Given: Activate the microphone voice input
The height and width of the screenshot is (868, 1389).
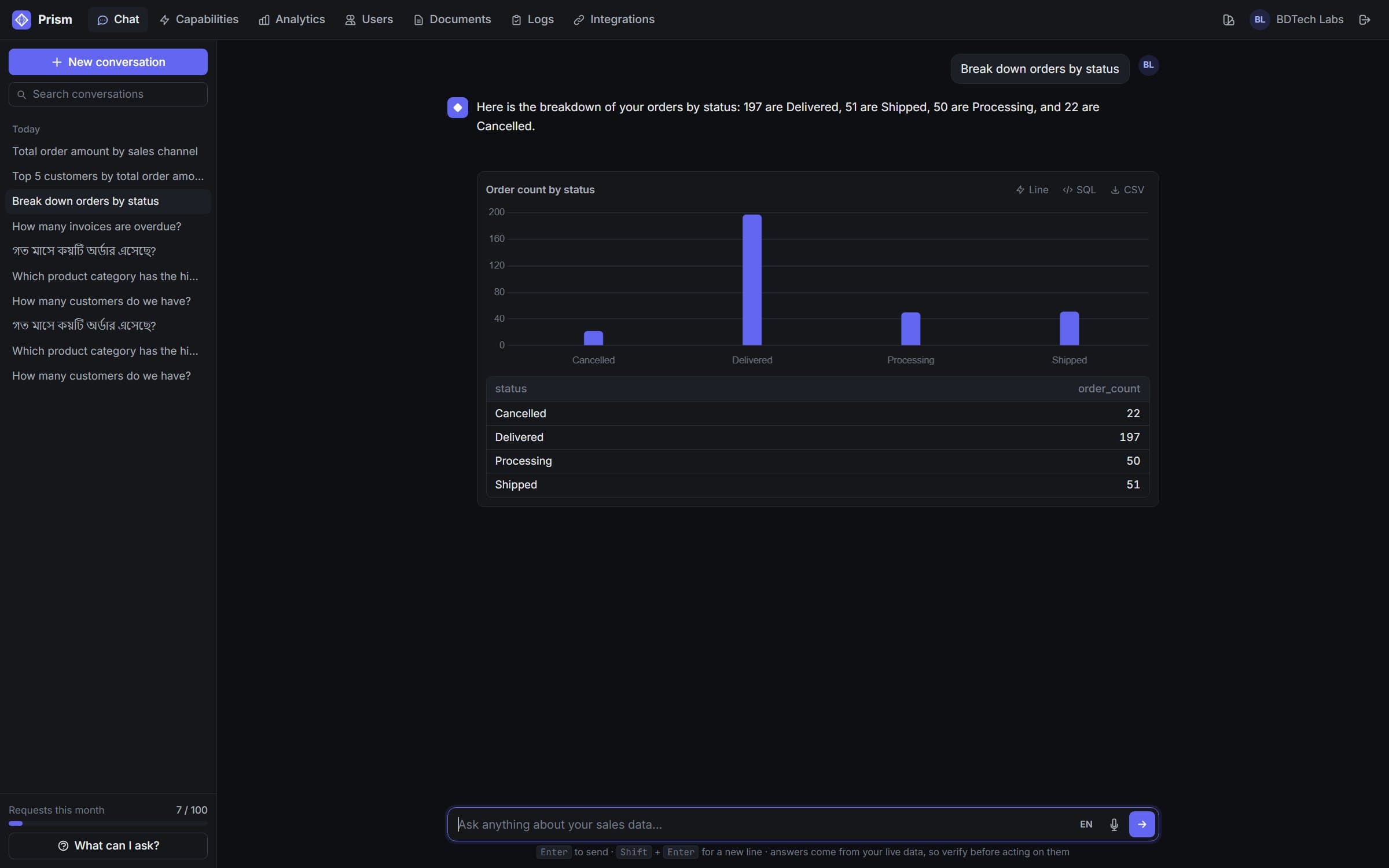Looking at the screenshot, I should [x=1114, y=825].
